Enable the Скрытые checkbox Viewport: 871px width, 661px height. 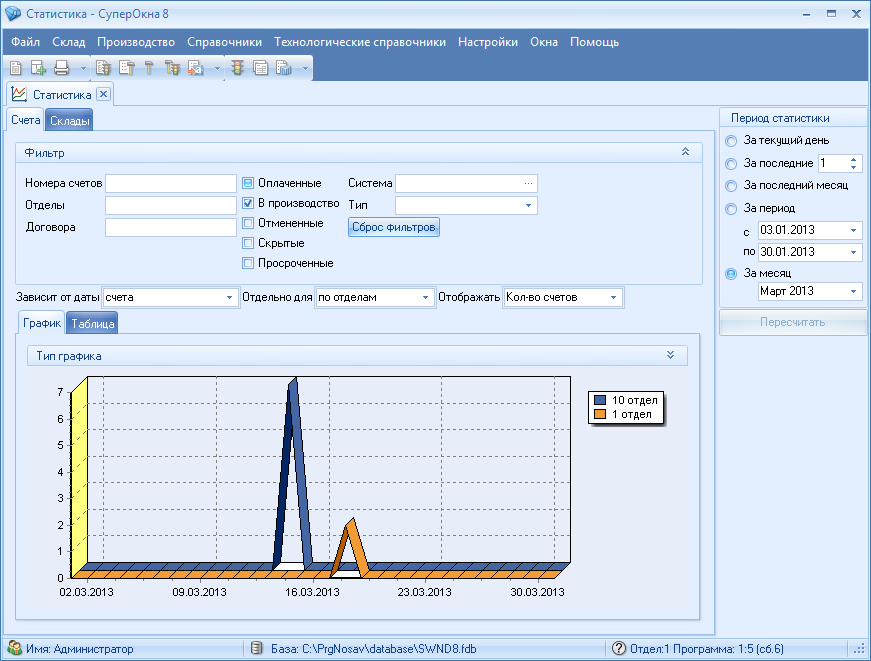coord(248,243)
